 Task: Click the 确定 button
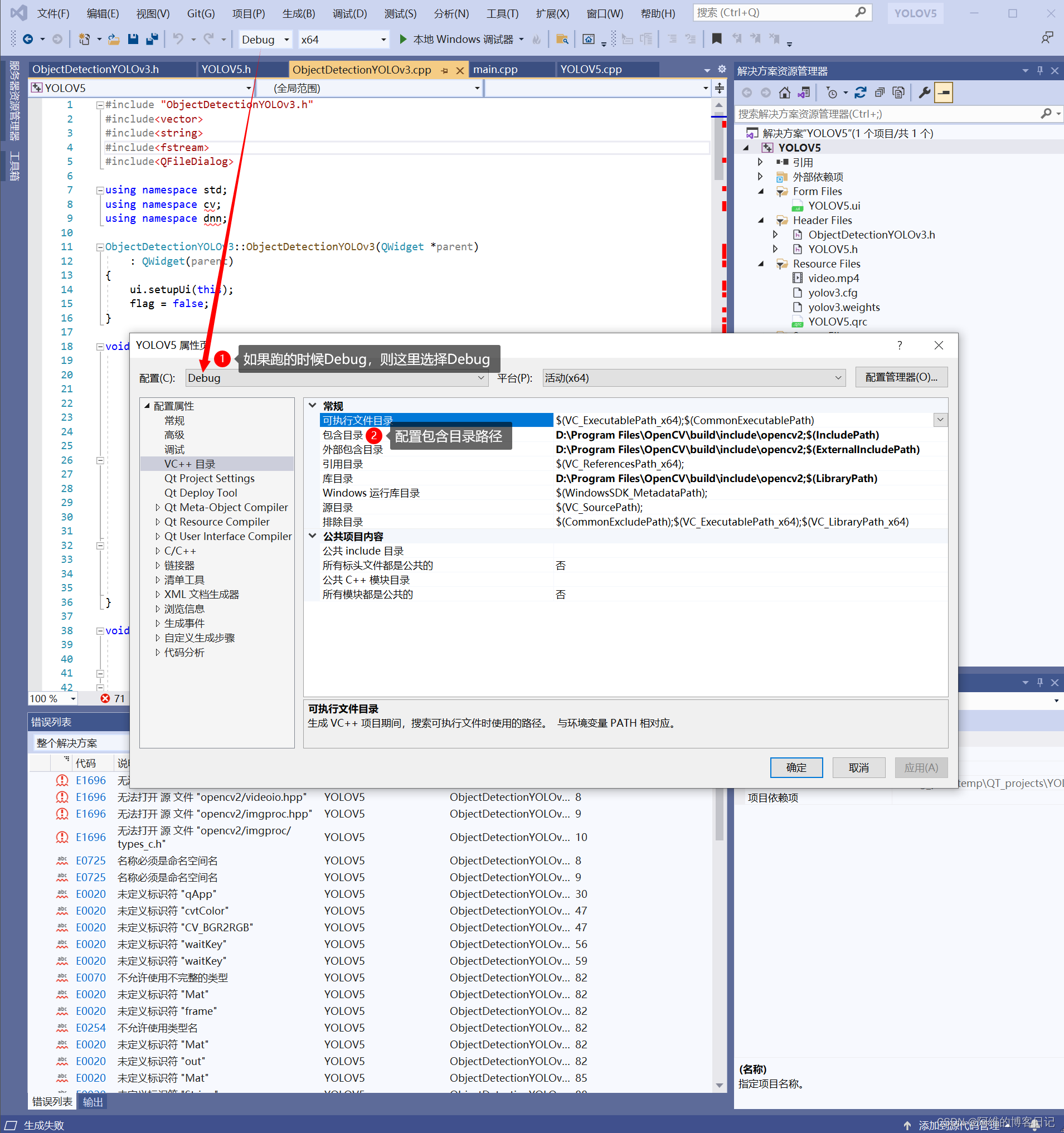click(x=796, y=767)
